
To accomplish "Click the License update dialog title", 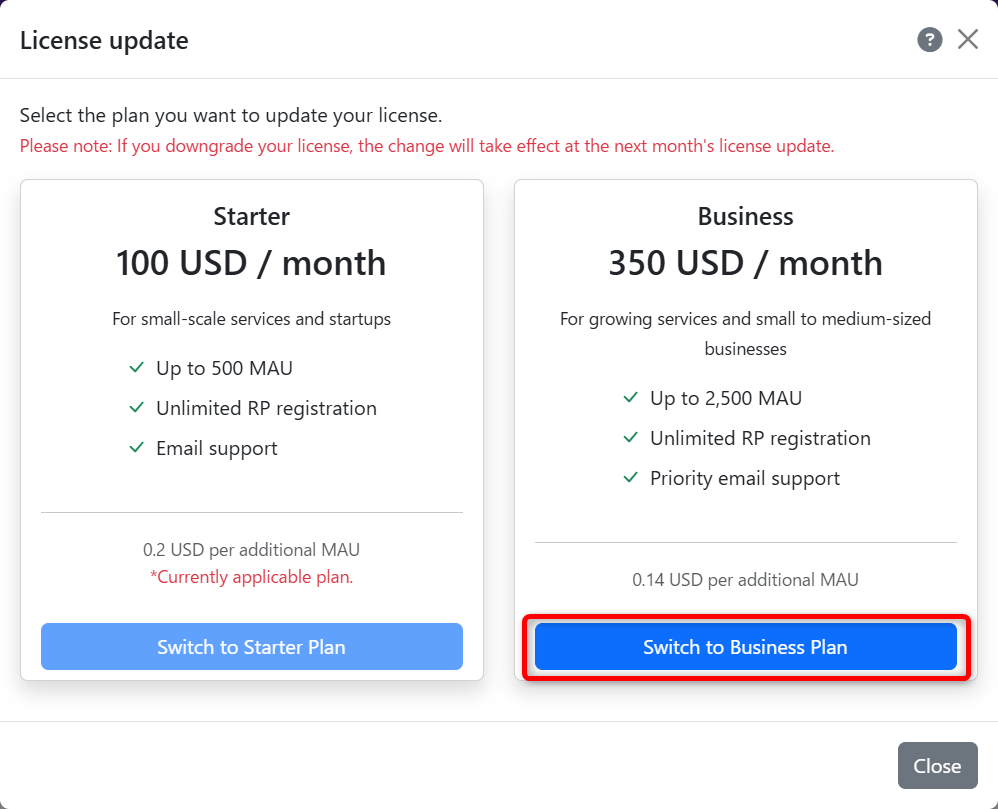I will [x=104, y=41].
